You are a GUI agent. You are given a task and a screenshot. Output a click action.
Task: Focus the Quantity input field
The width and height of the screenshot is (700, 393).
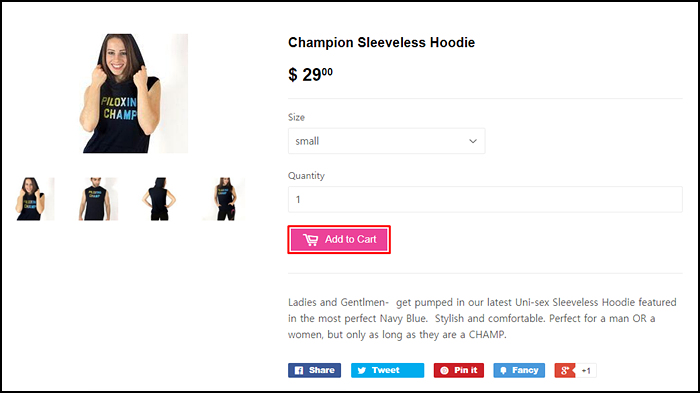(x=485, y=199)
